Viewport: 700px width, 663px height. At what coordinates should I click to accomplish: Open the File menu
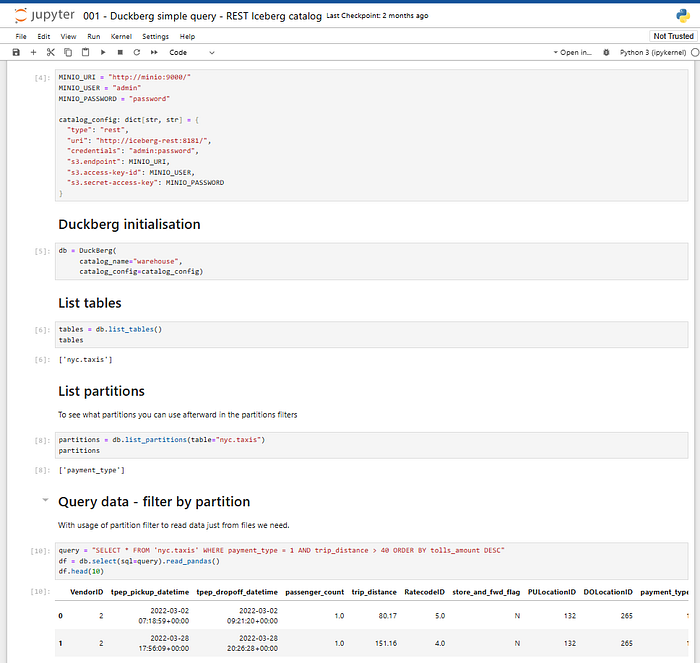21,37
